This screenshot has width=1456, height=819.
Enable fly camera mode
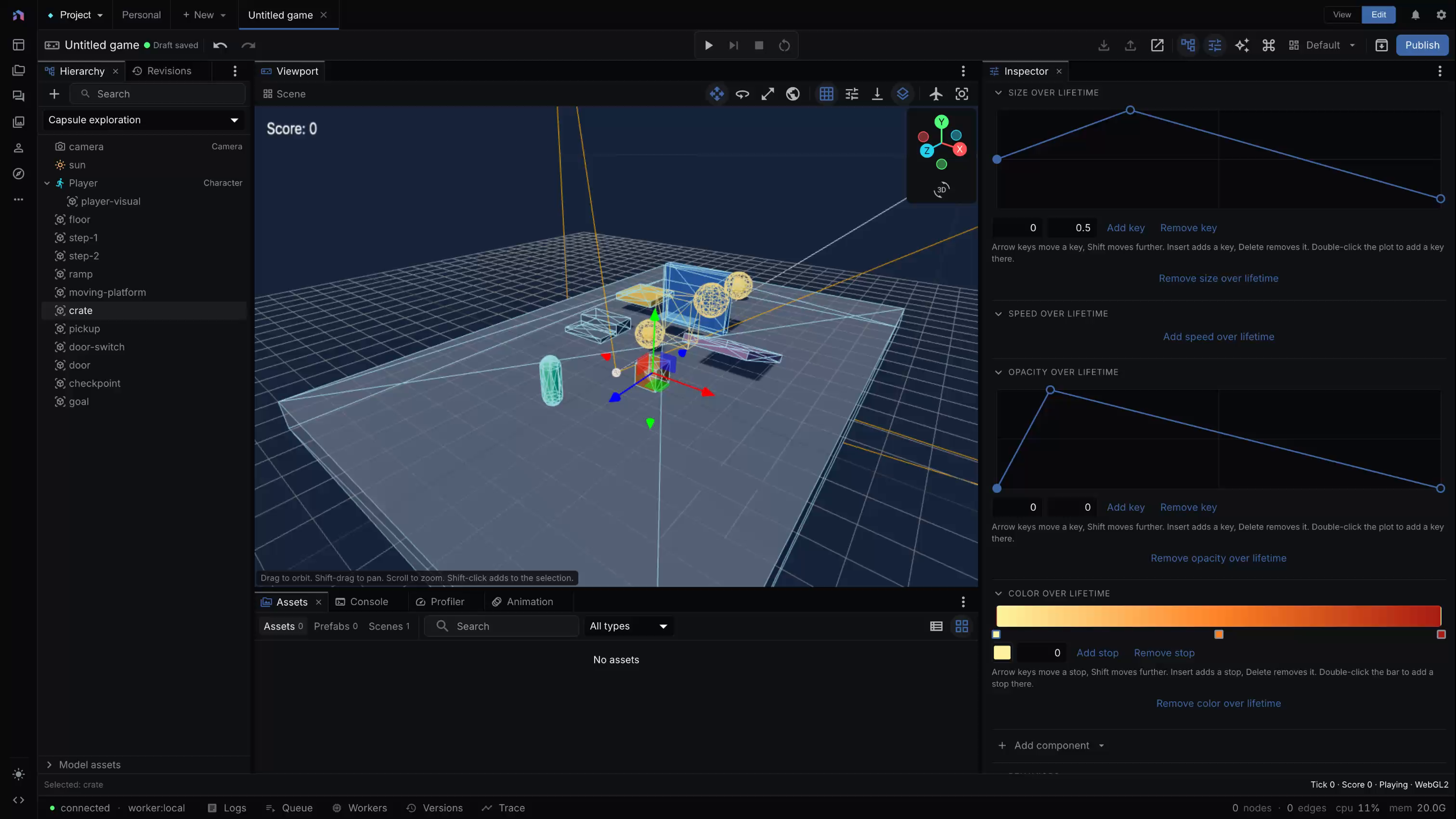(936, 94)
